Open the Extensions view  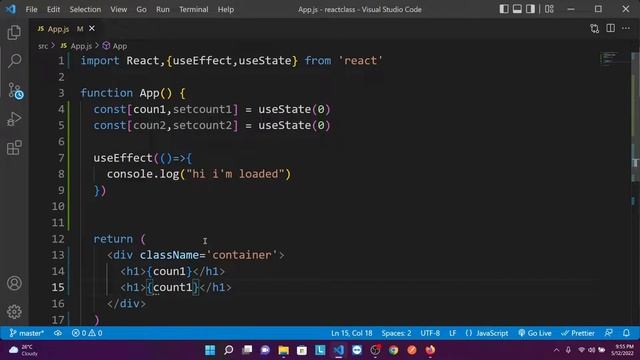pos(14,148)
